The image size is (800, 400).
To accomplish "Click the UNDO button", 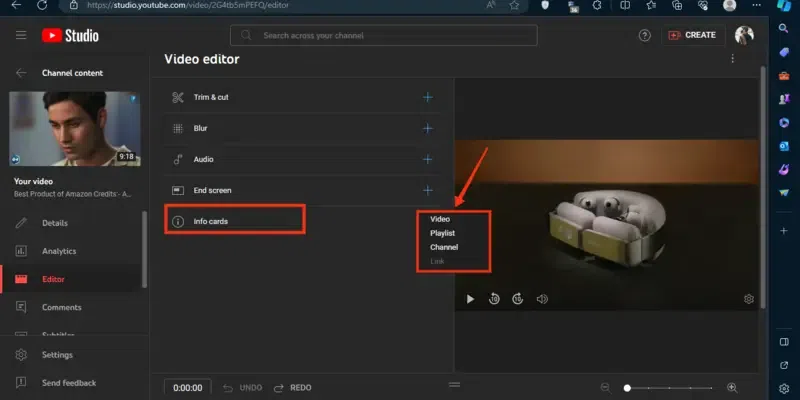I will 243,388.
